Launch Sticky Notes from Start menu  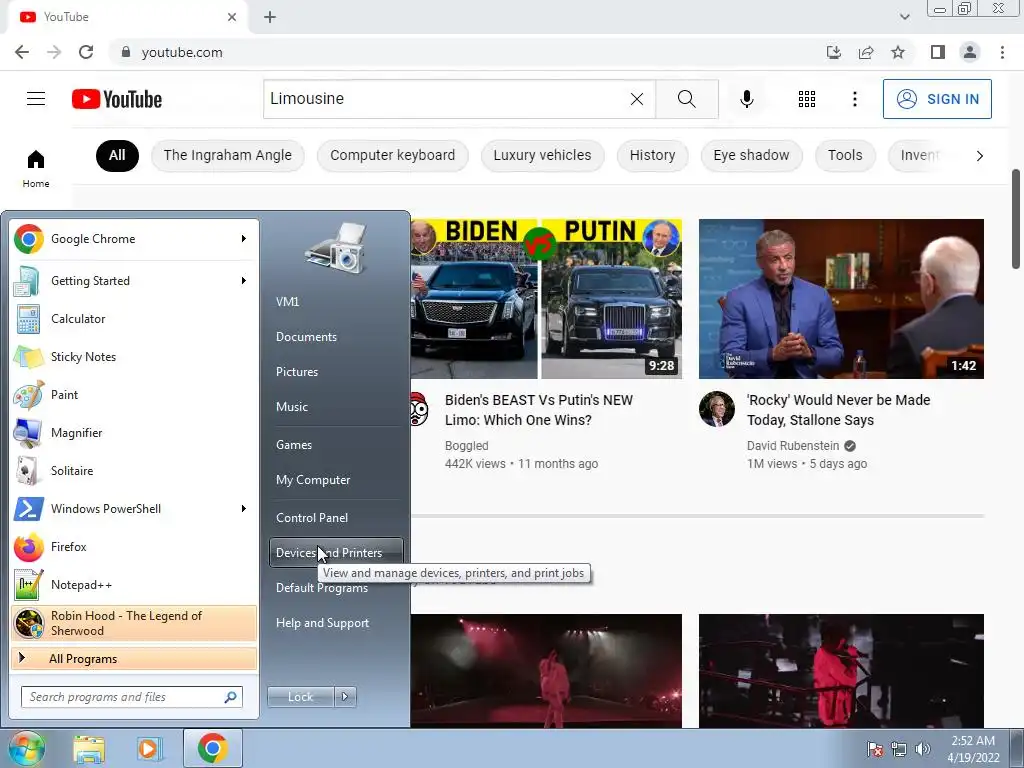[x=134, y=357]
